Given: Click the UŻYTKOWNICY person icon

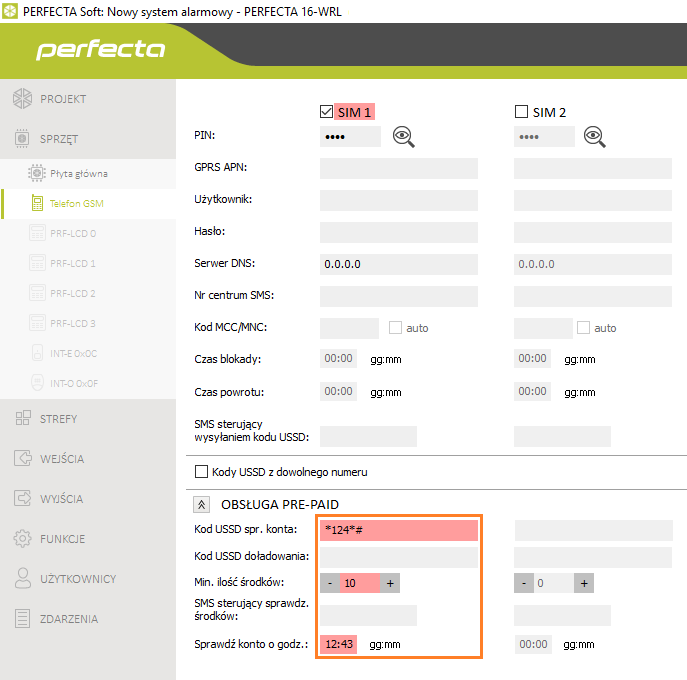Looking at the screenshot, I should tap(23, 578).
